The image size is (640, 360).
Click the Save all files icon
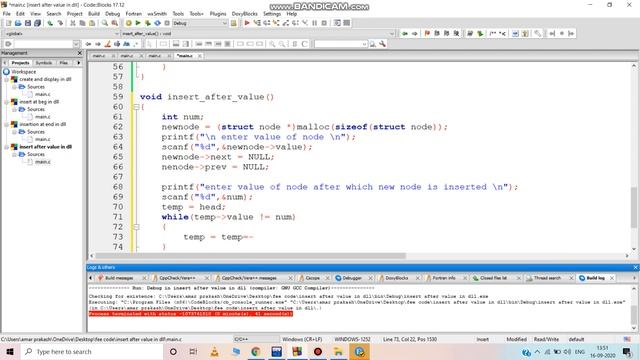pyautogui.click(x=38, y=23)
